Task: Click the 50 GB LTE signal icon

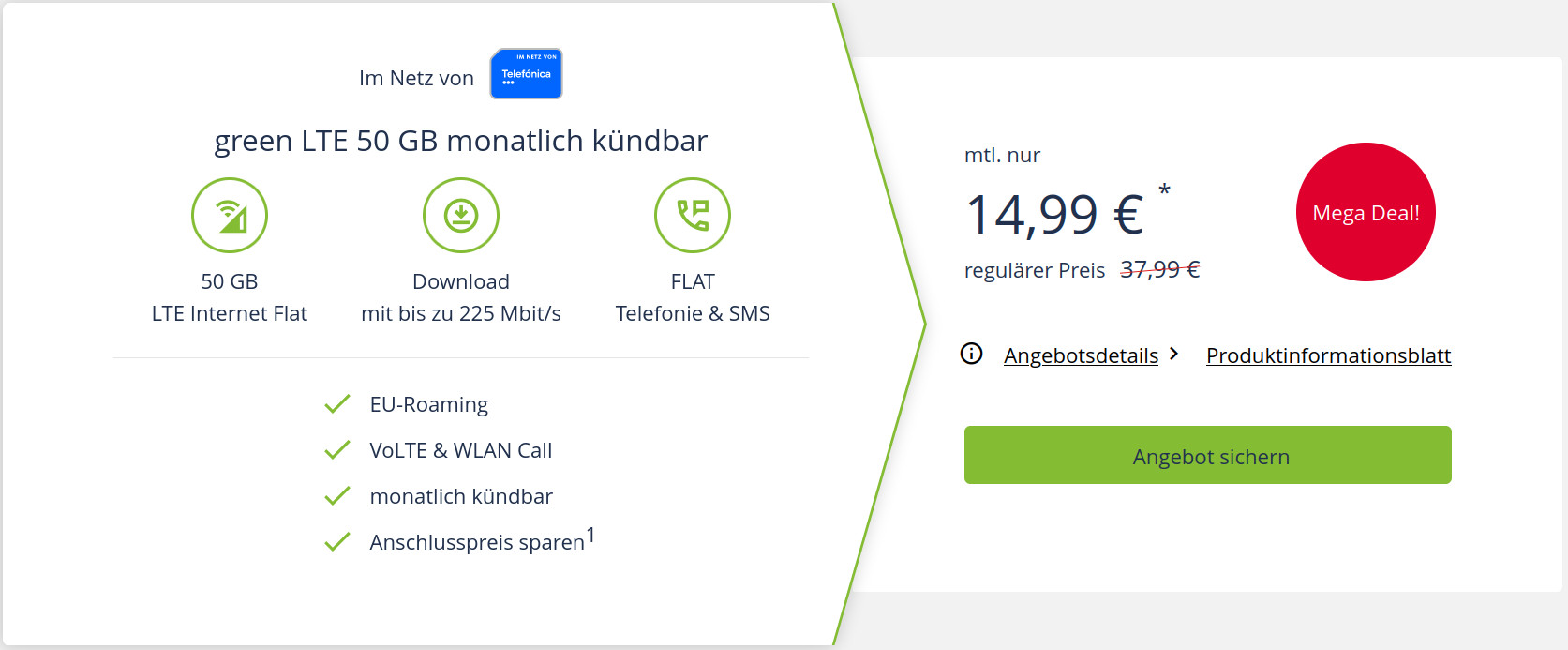Action: (230, 216)
